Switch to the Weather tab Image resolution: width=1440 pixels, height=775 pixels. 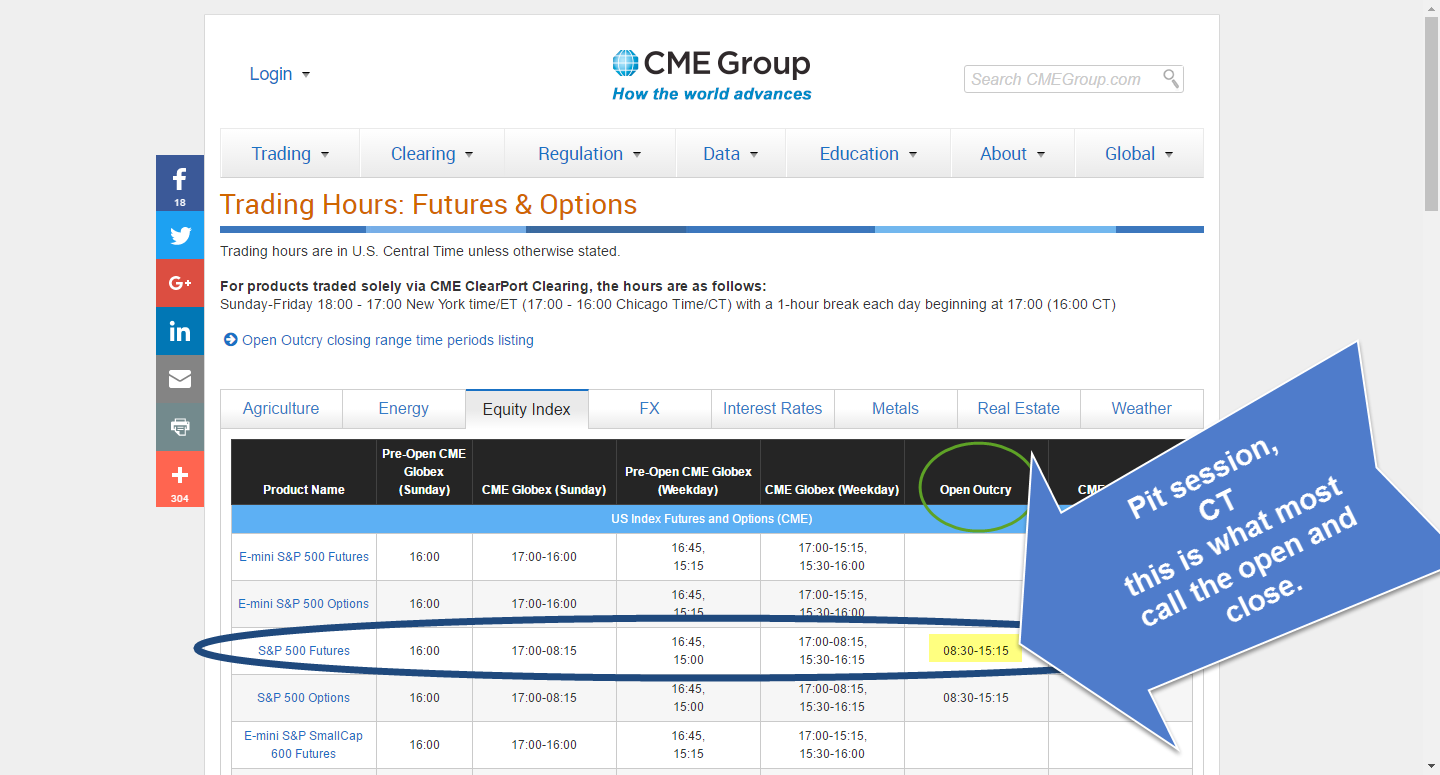pyautogui.click(x=1141, y=409)
